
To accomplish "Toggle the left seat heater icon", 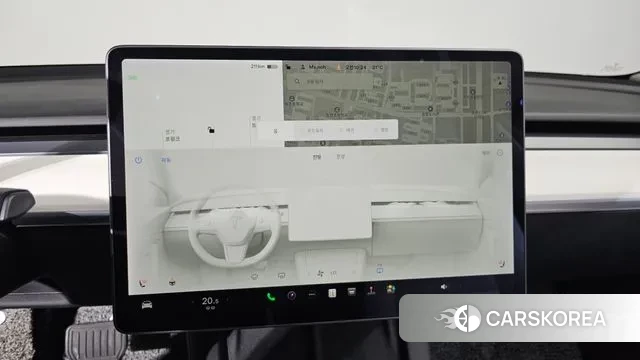I will [142, 283].
